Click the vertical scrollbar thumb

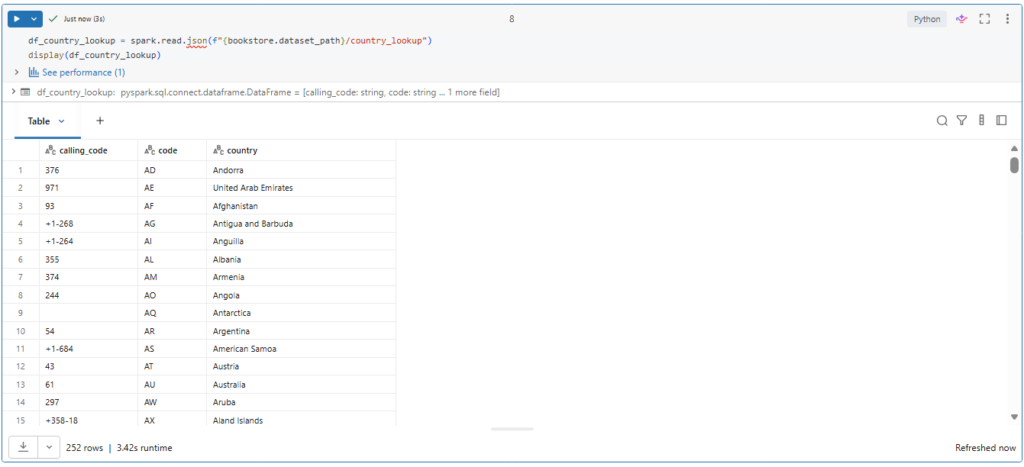(x=1014, y=165)
